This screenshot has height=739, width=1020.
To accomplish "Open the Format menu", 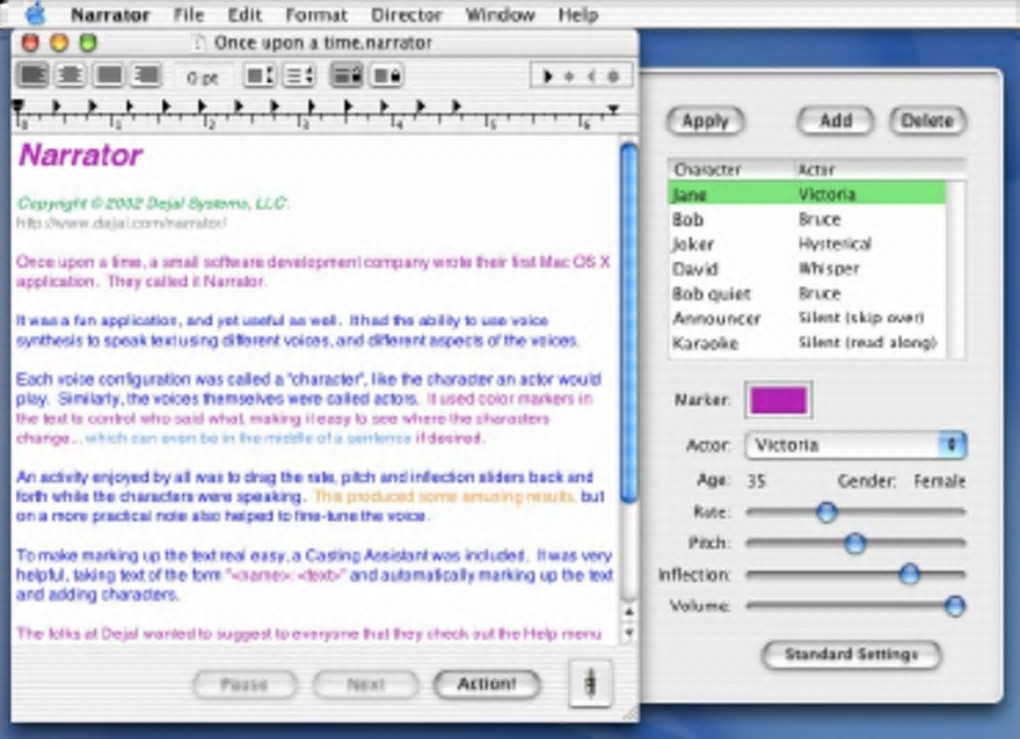I will tap(316, 14).
